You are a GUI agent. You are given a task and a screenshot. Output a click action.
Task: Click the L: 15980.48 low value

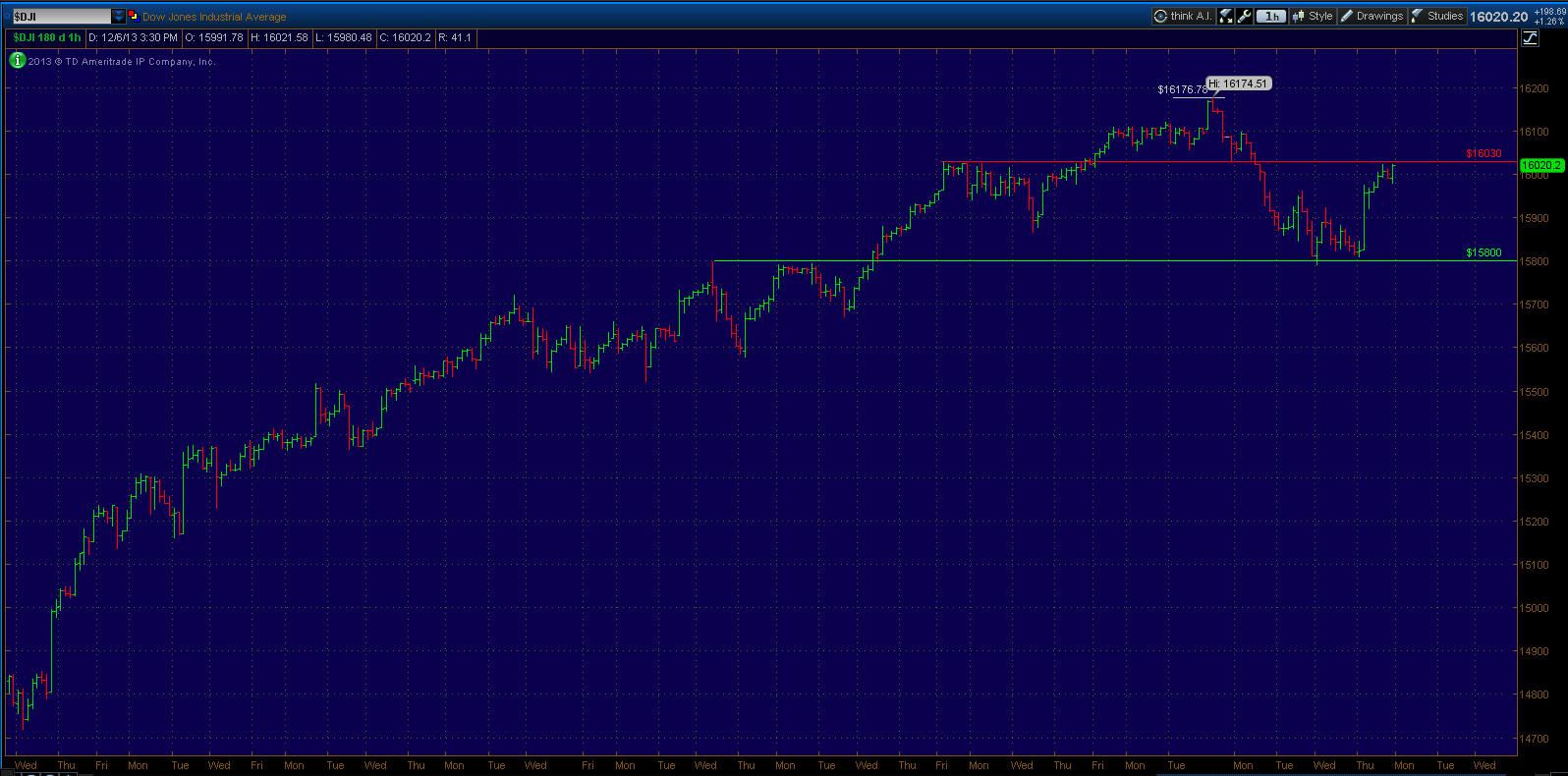click(x=344, y=37)
